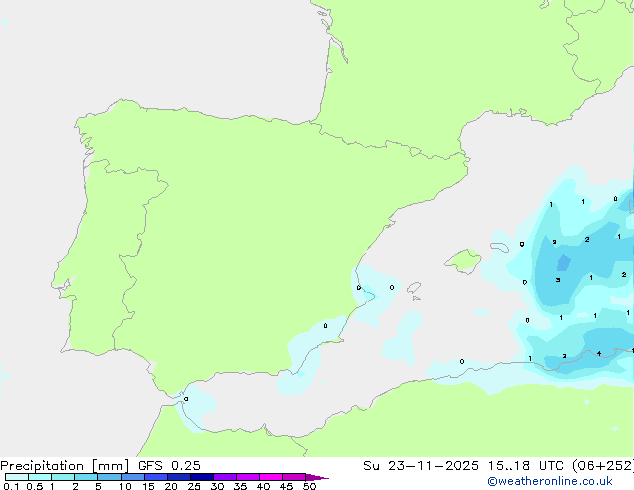Click the legend swatch between 1 and 2
The height and width of the screenshot is (490, 634).
coord(63,477)
